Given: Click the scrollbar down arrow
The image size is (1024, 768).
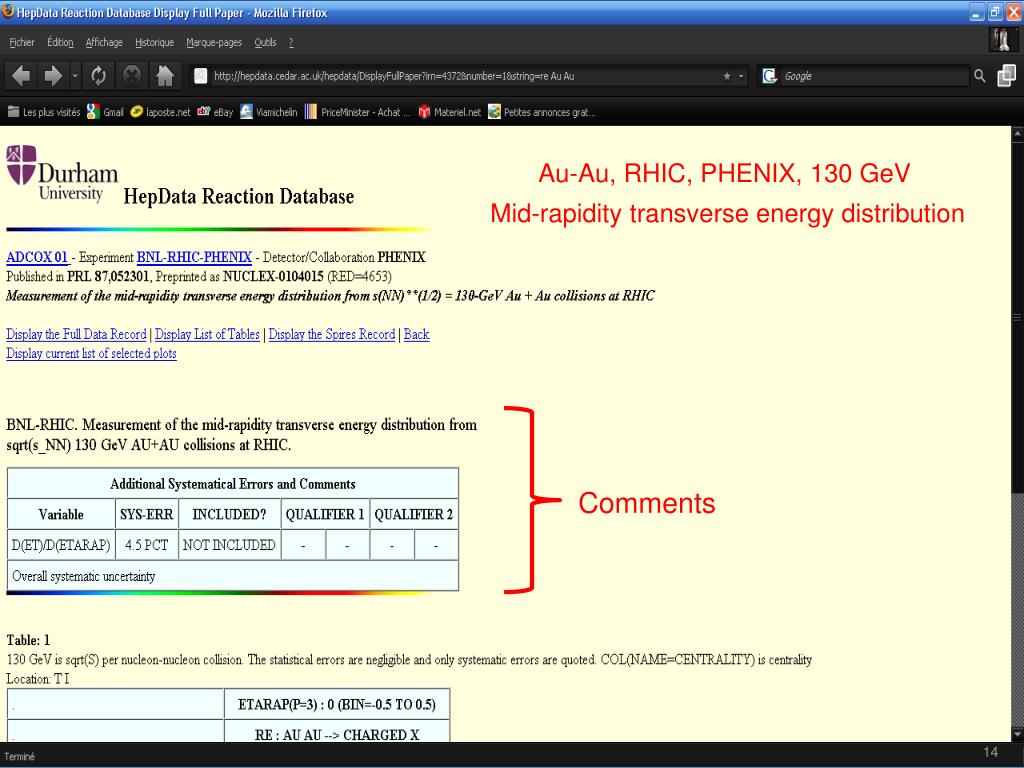Looking at the screenshot, I should [x=1017, y=733].
